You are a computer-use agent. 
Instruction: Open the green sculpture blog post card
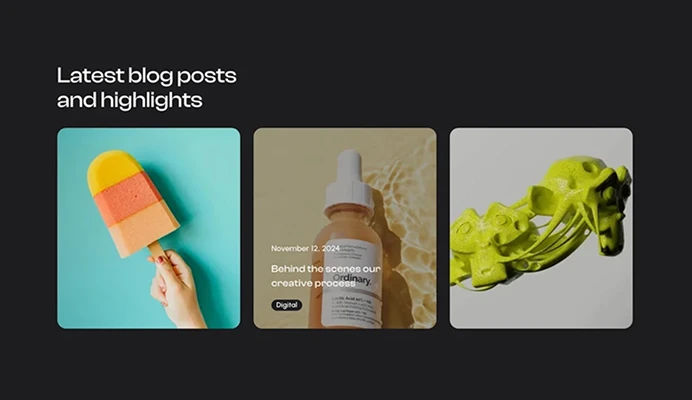541,228
